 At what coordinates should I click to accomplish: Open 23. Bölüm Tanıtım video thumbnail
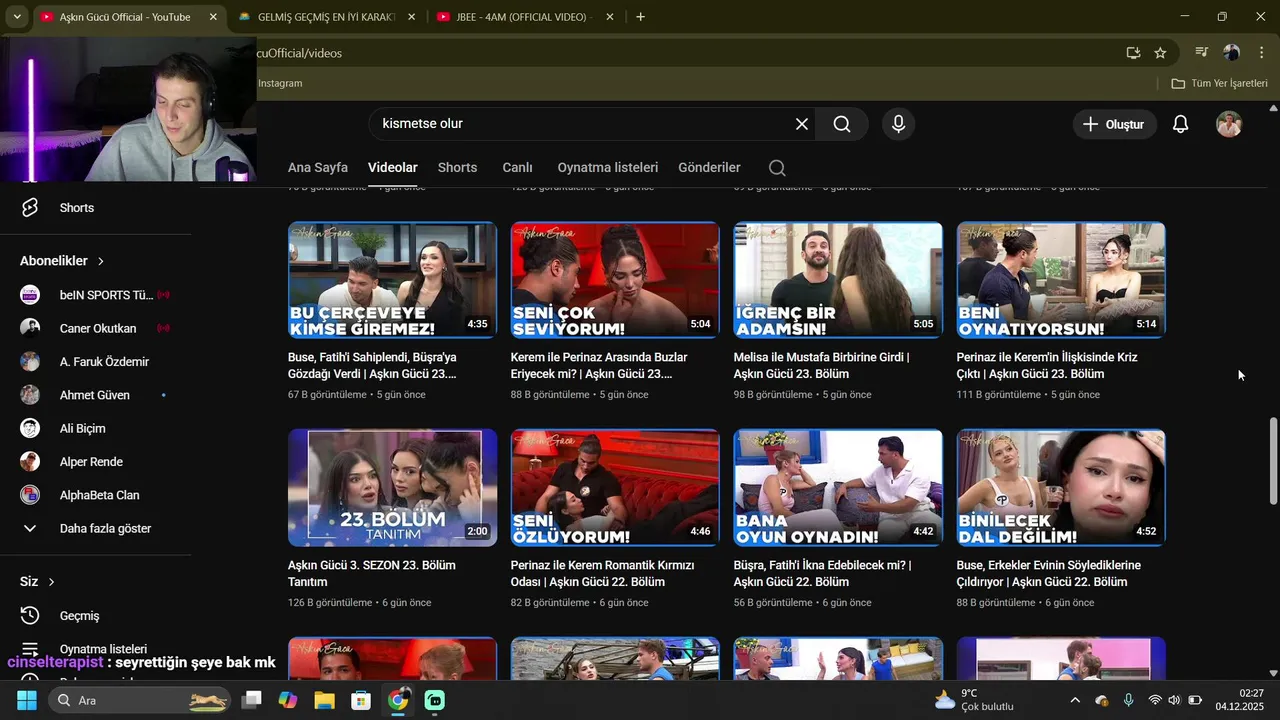392,488
